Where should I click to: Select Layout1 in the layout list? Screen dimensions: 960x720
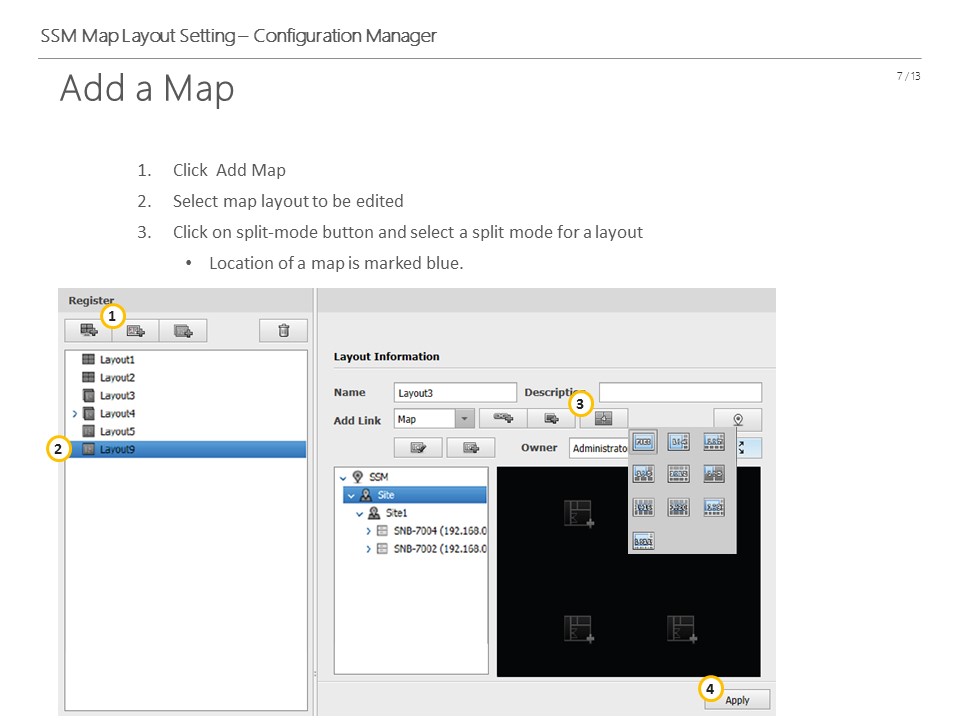click(117, 359)
